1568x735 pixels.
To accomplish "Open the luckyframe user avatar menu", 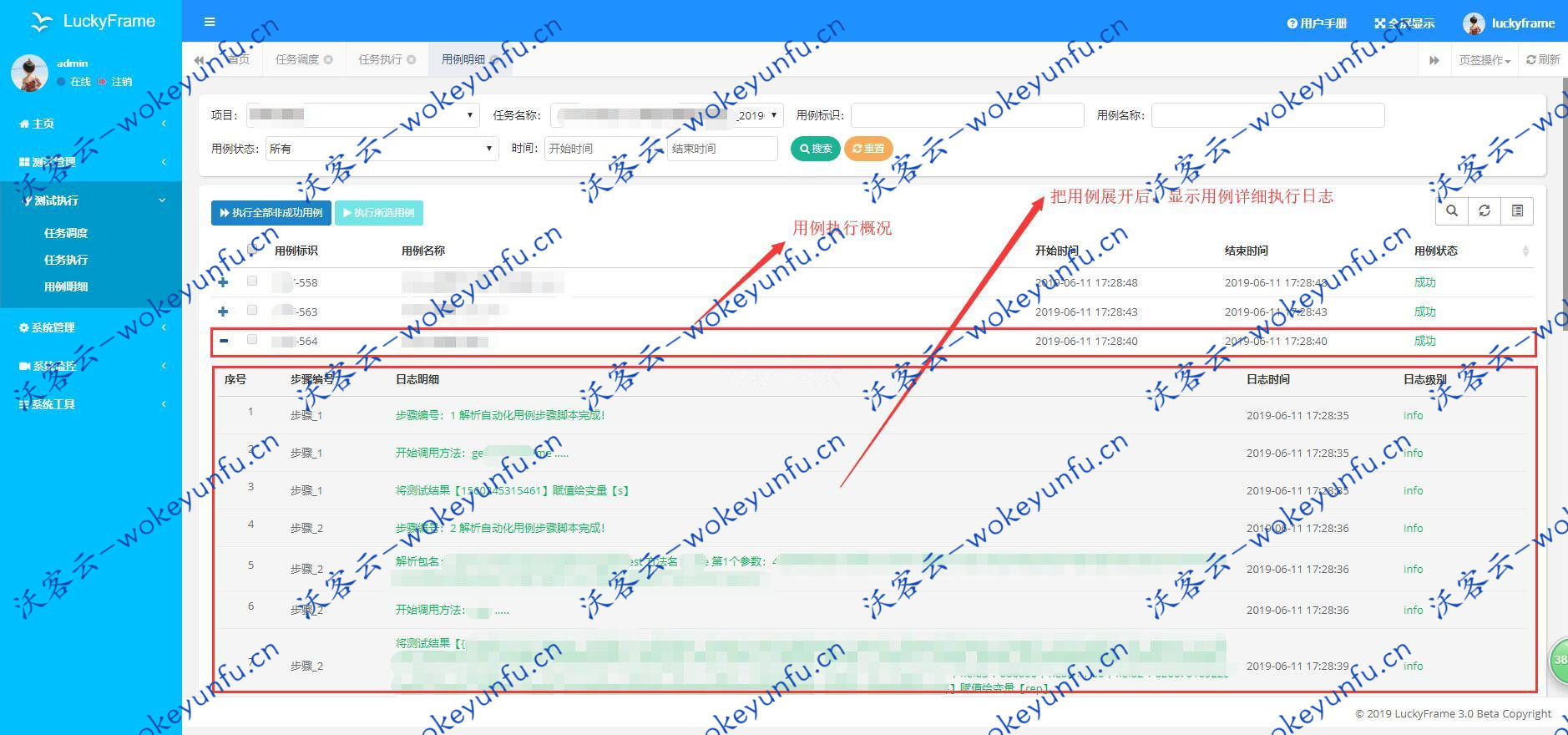I will (x=1509, y=23).
